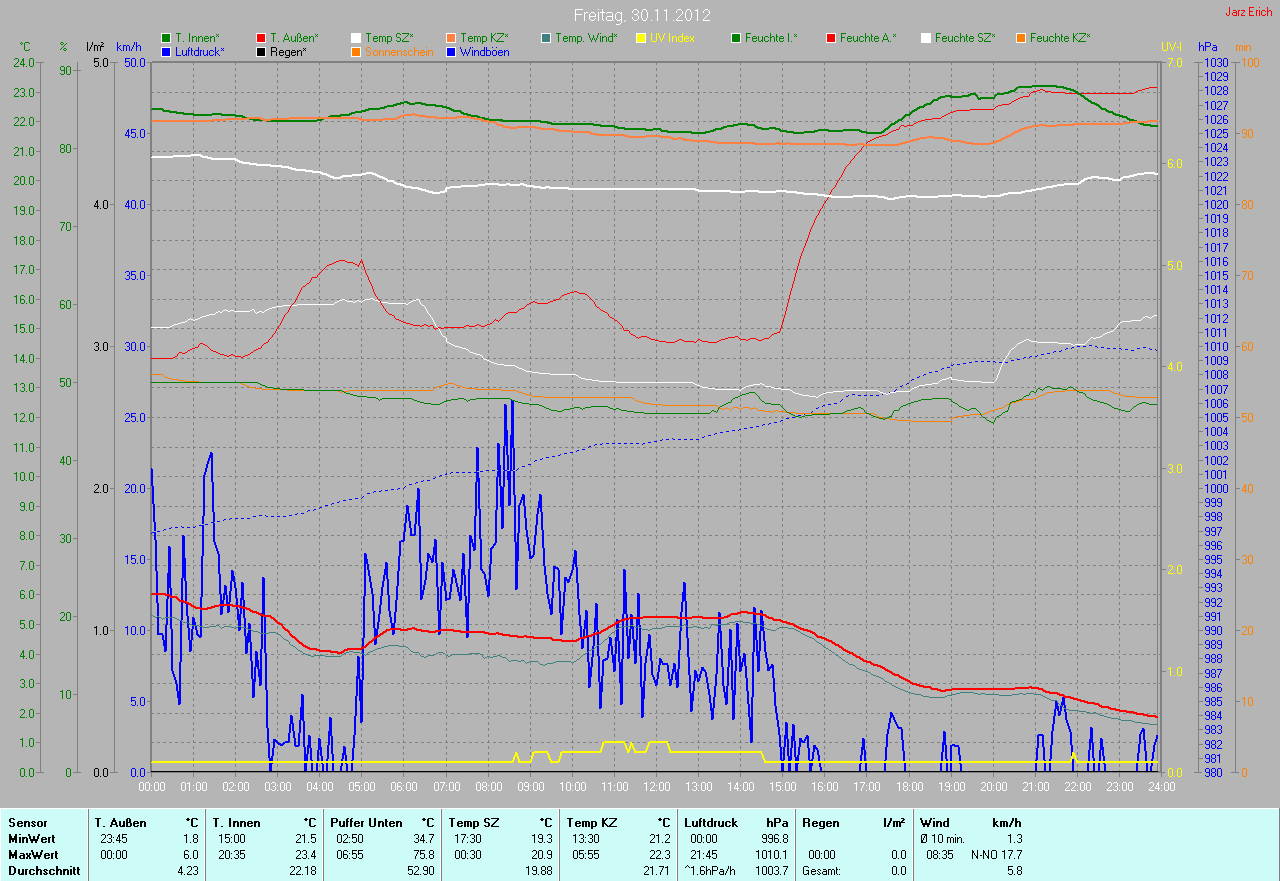Click the white Temp SZ legend square

click(356, 38)
